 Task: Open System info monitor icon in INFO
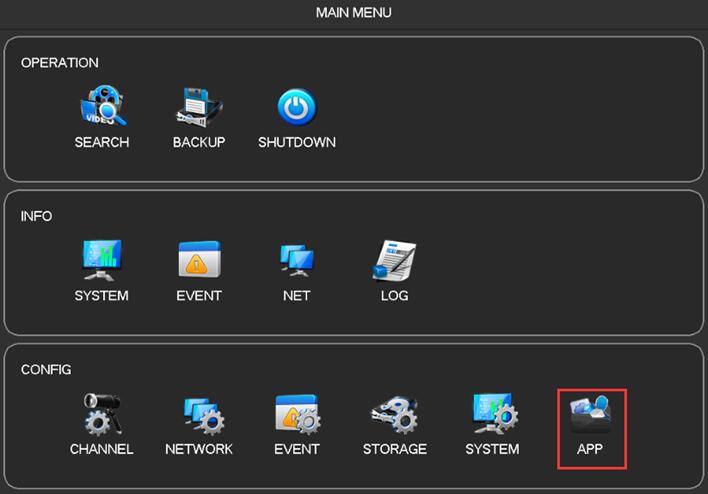[101, 261]
